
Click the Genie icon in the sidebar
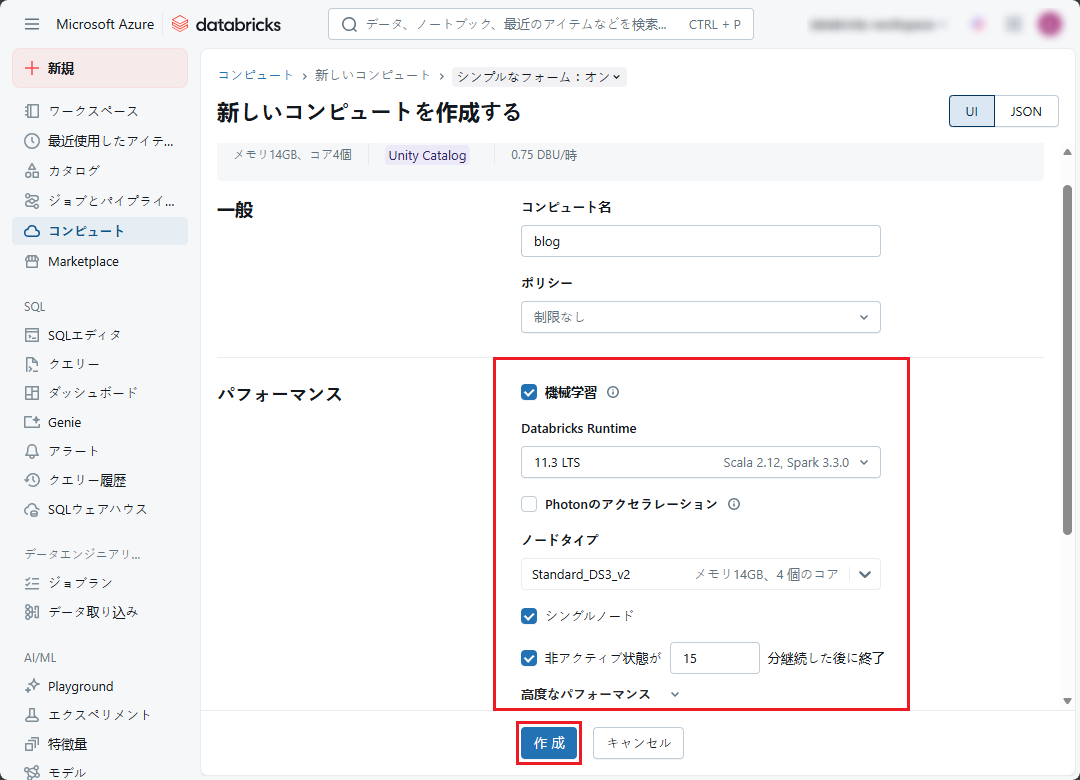pos(32,422)
